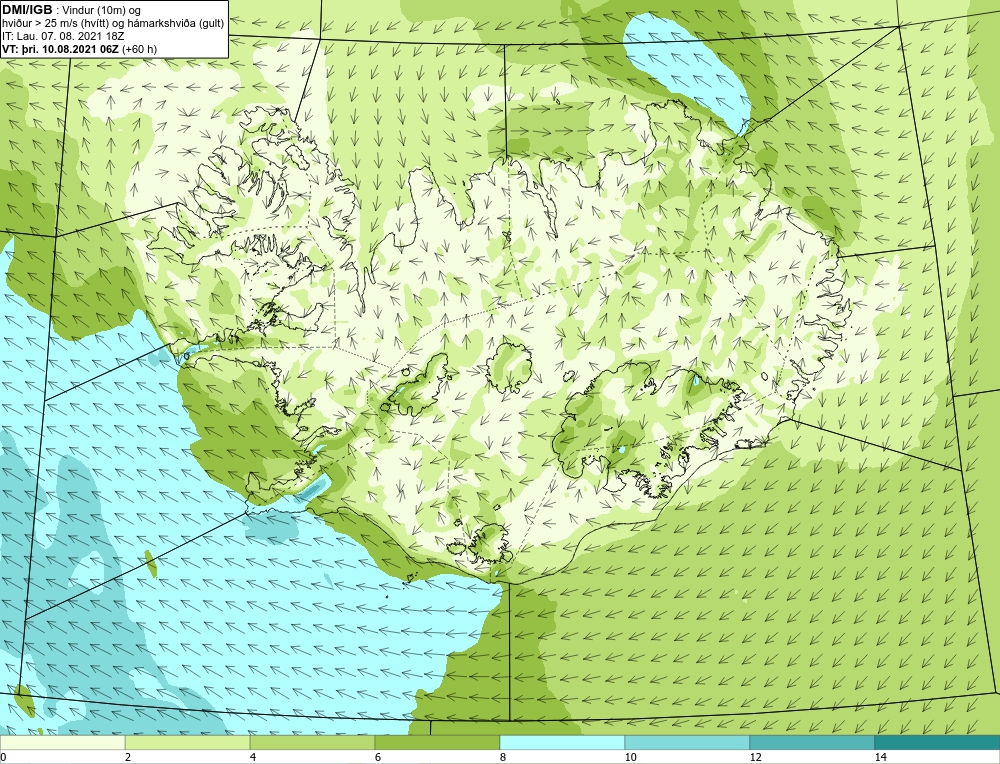Image resolution: width=1000 pixels, height=764 pixels.
Task: Click the 8–10 m/s light cyan legend swatch
Action: tap(562, 743)
